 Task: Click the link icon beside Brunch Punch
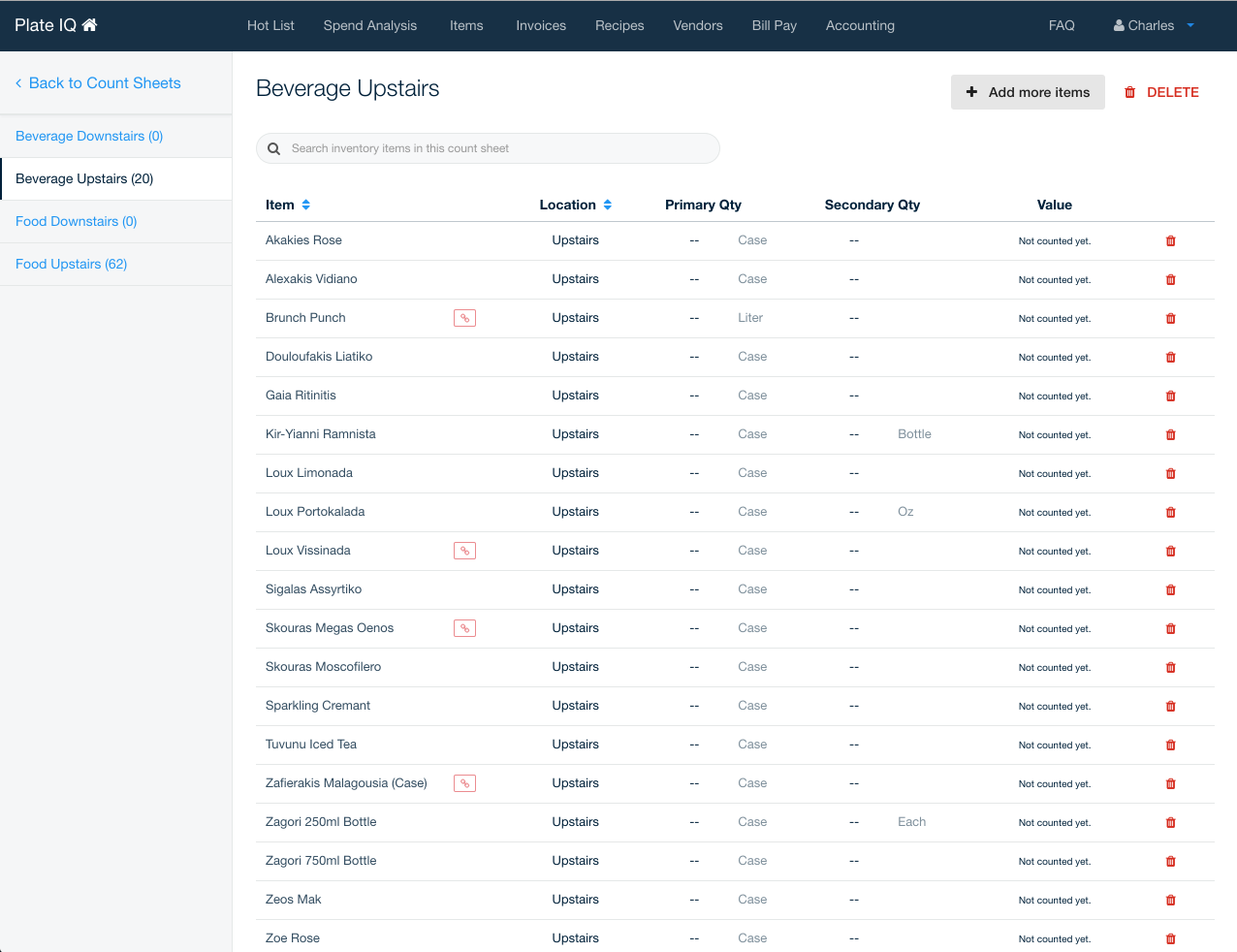point(464,318)
